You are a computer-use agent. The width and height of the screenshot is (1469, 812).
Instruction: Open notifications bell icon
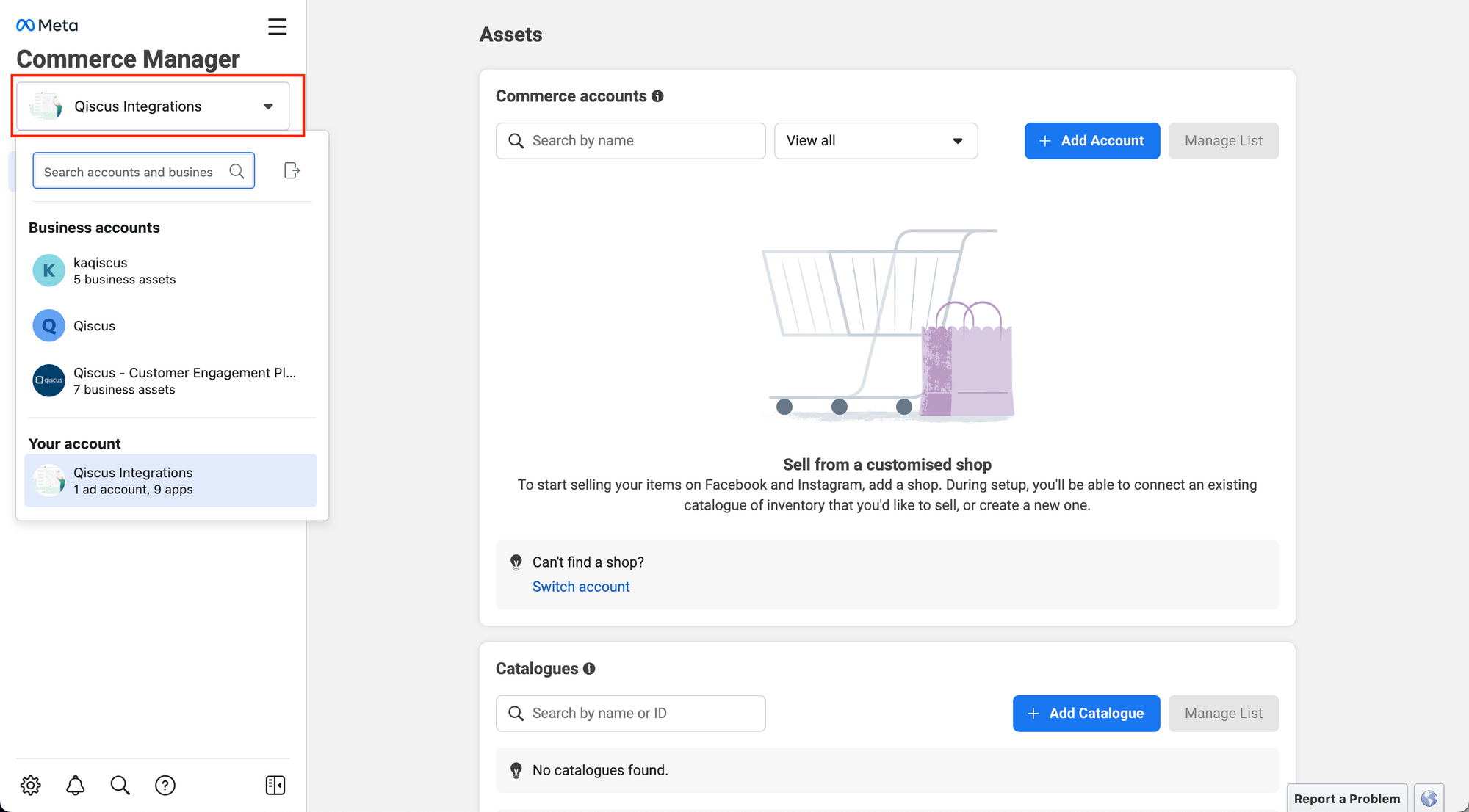pos(76,785)
